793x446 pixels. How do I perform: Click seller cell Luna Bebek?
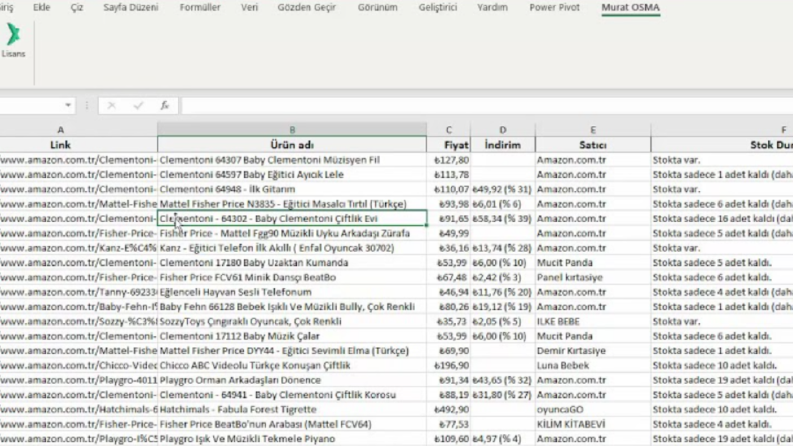pos(593,365)
